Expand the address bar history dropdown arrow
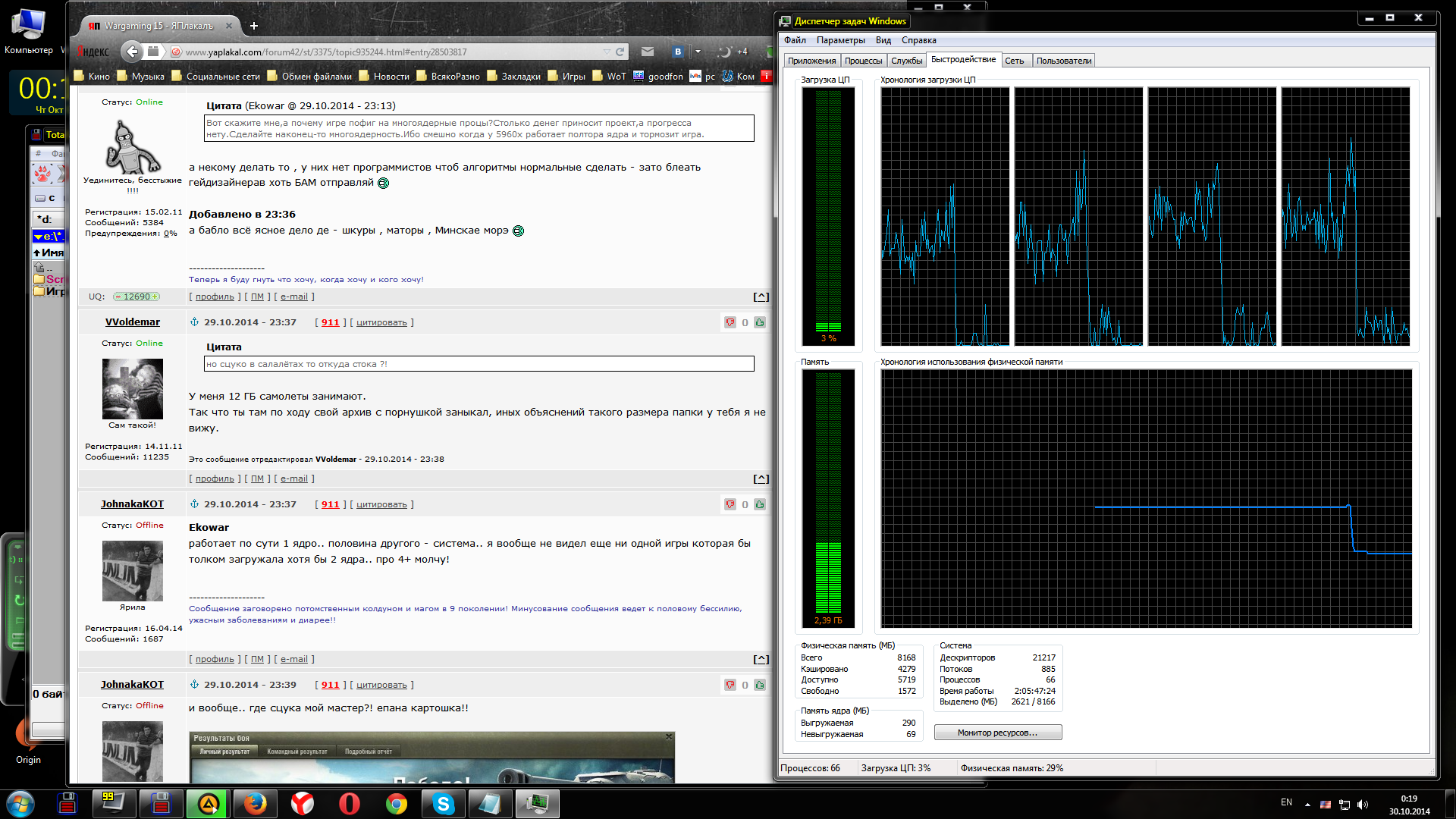1456x819 pixels. coord(607,52)
